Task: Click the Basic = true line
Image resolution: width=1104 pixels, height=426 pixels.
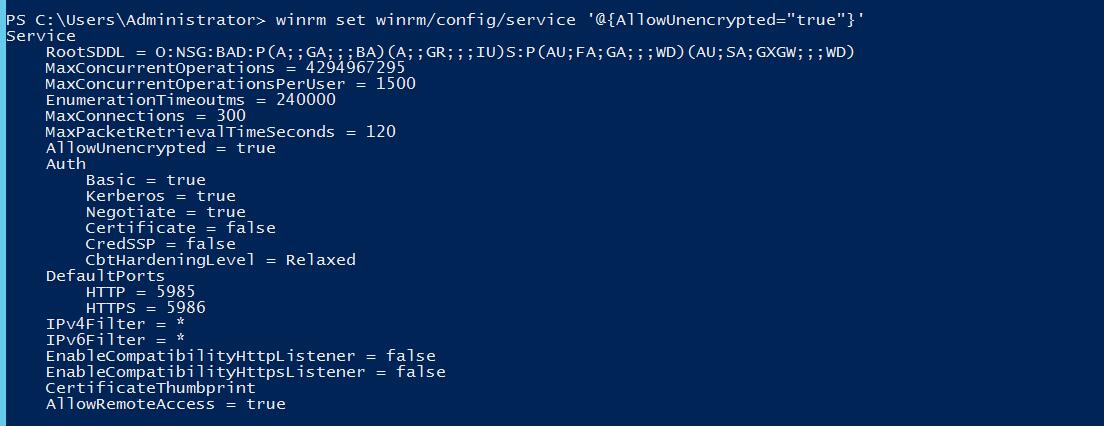Action: 146,180
